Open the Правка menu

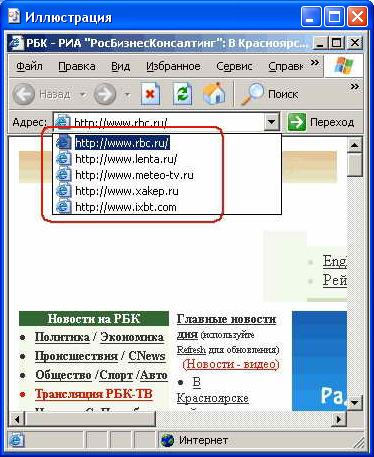(77, 66)
